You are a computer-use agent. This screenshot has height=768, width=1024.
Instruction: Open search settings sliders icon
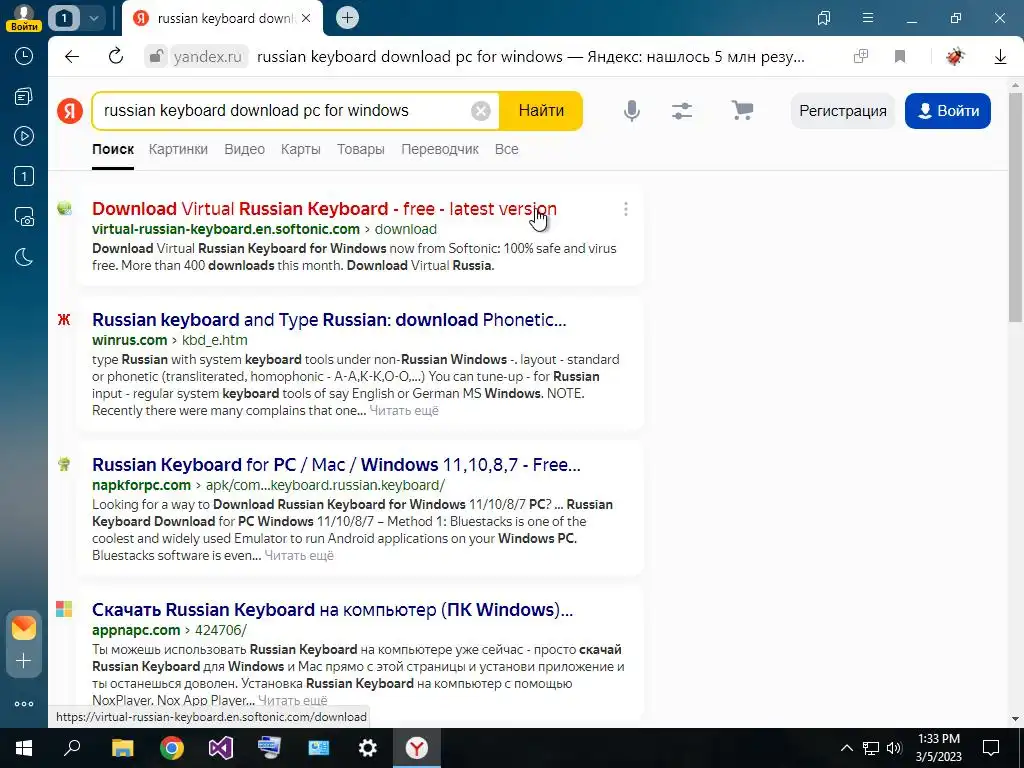682,111
